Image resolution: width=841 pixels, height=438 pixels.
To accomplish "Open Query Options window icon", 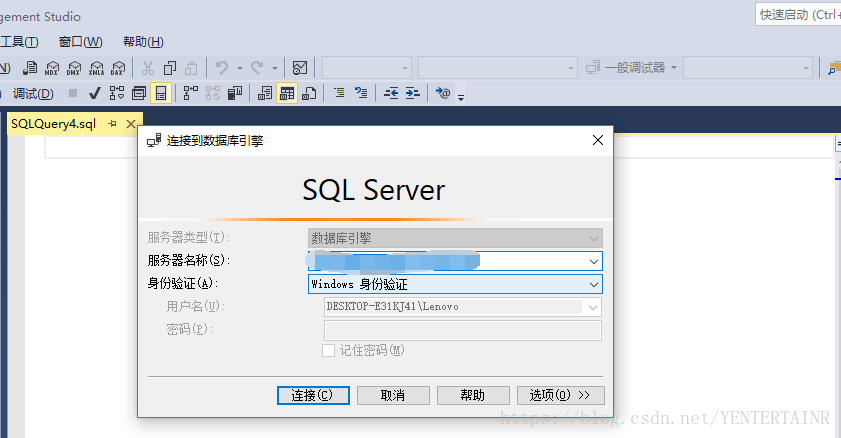I will [x=139, y=93].
